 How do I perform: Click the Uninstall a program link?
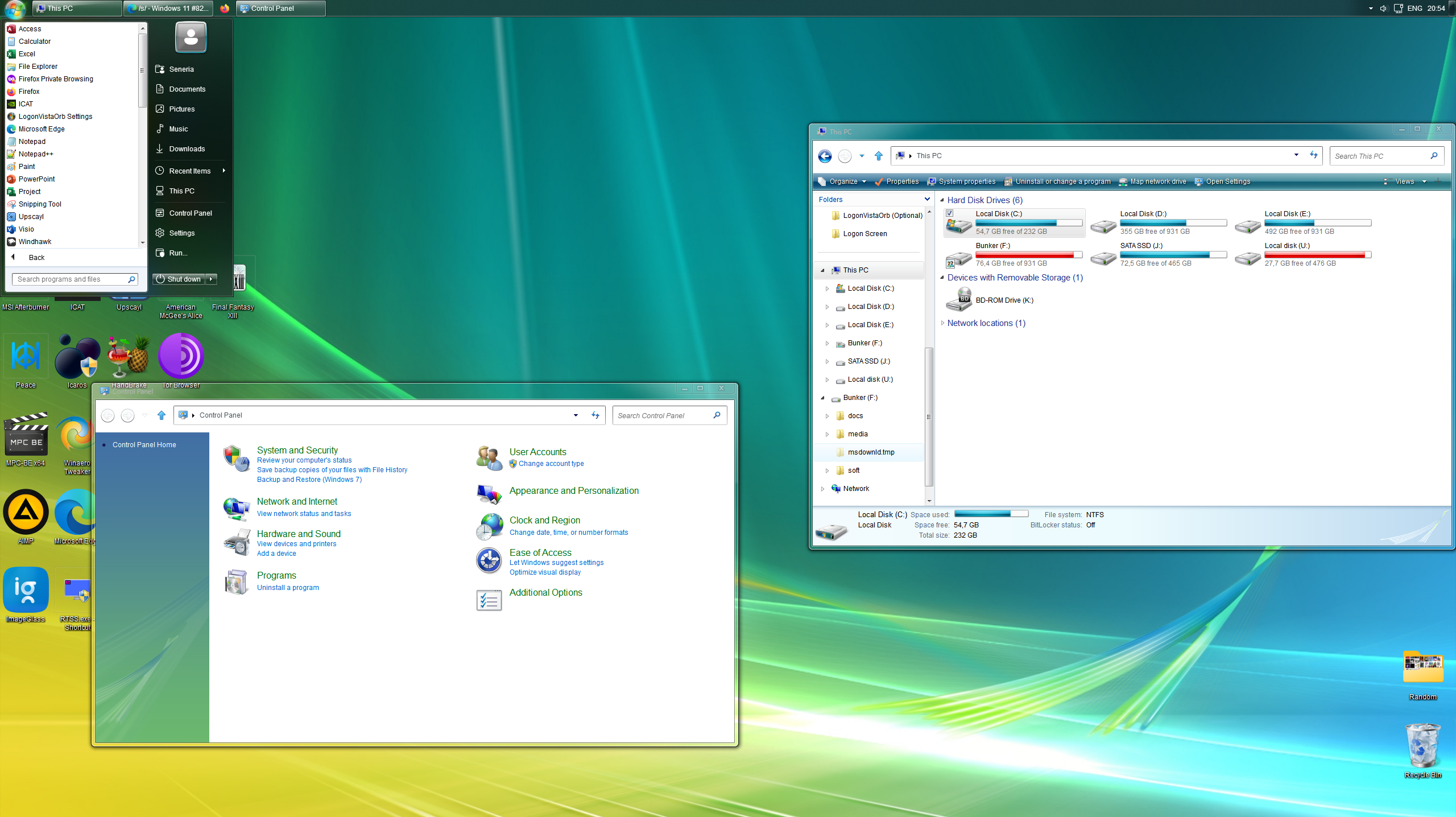pyautogui.click(x=288, y=588)
